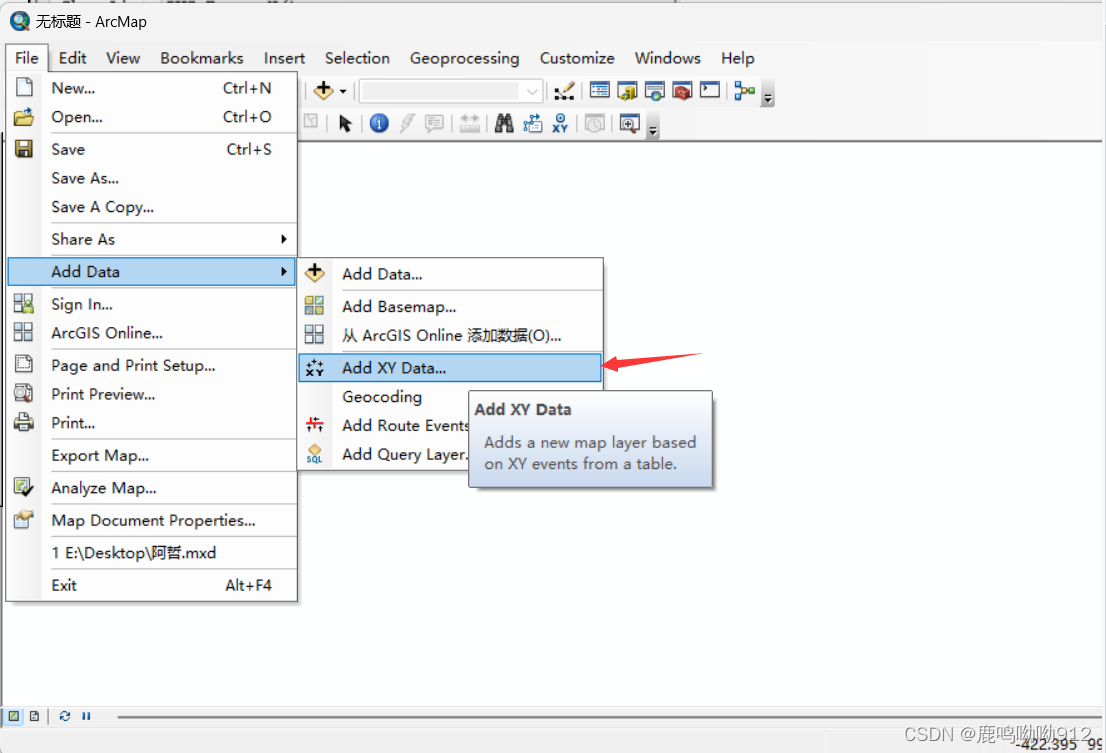The image size is (1106, 753).
Task: Open the Edit menu
Action: click(72, 58)
